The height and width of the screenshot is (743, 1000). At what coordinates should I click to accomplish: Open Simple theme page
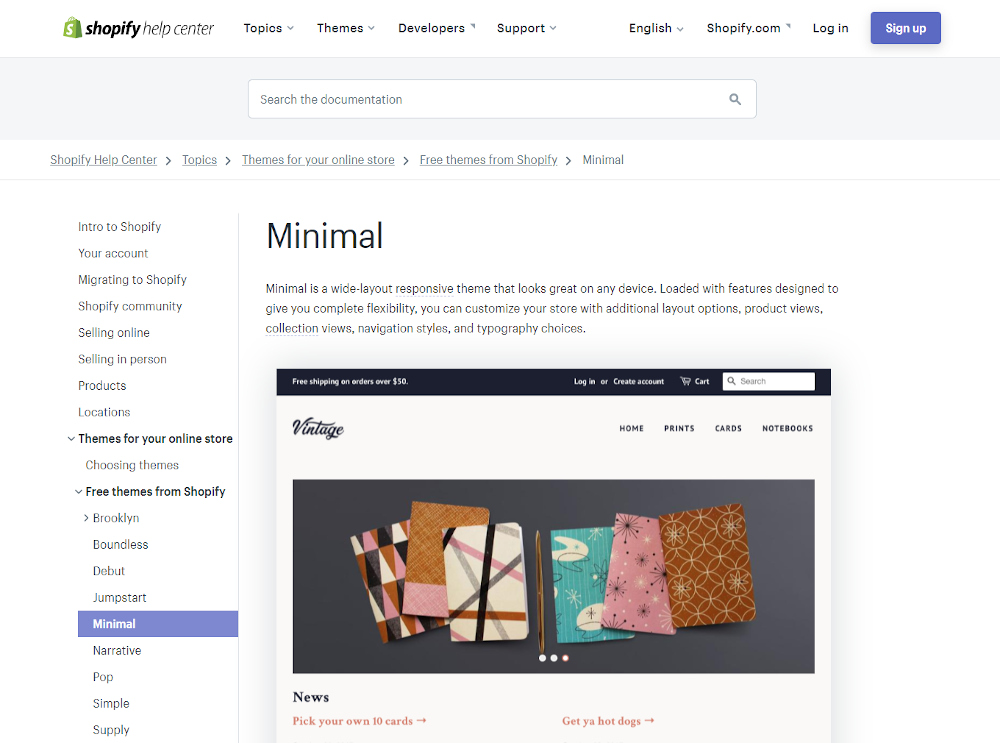tap(111, 703)
